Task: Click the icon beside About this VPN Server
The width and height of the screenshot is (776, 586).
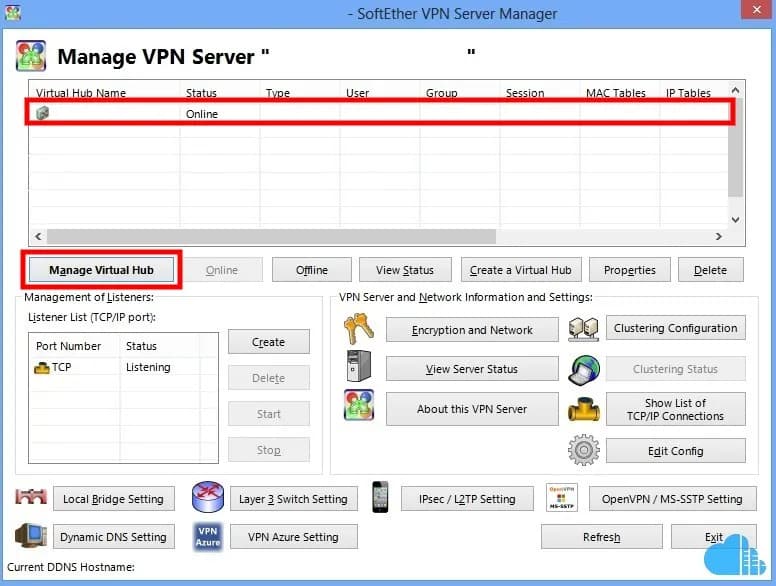Action: [x=359, y=405]
